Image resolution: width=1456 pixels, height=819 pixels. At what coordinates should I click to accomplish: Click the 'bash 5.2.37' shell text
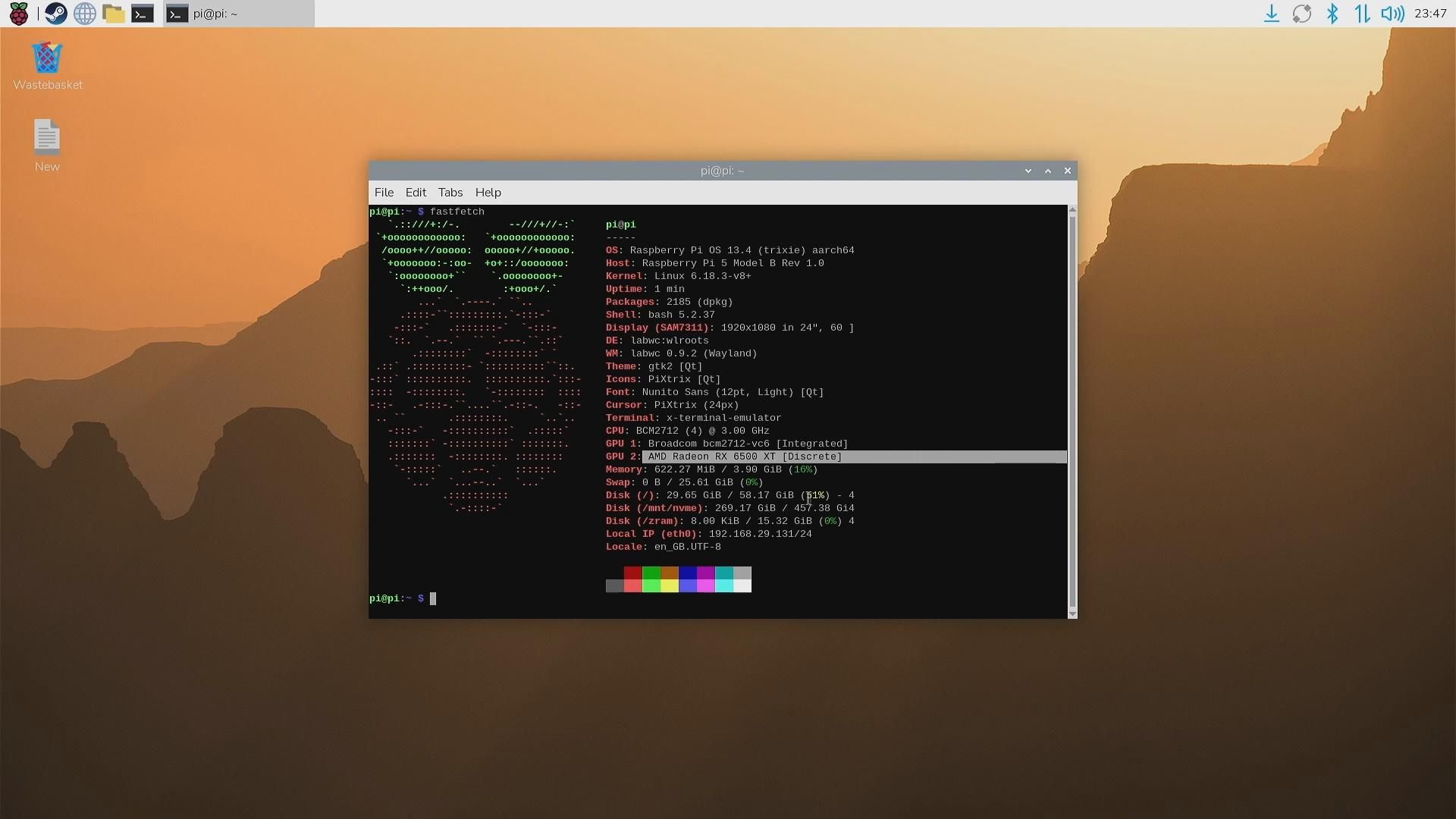tap(681, 315)
